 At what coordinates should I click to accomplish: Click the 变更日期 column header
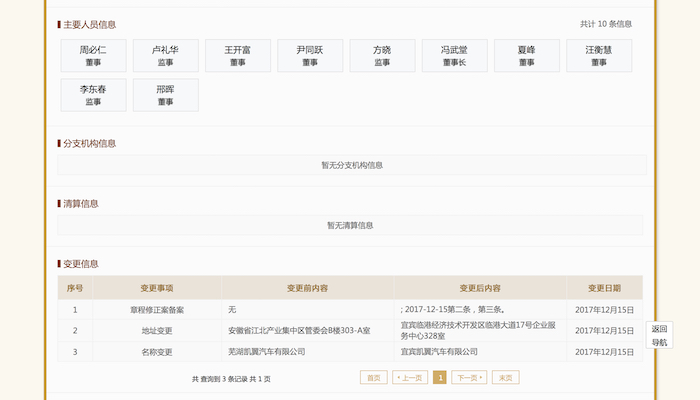(604, 288)
